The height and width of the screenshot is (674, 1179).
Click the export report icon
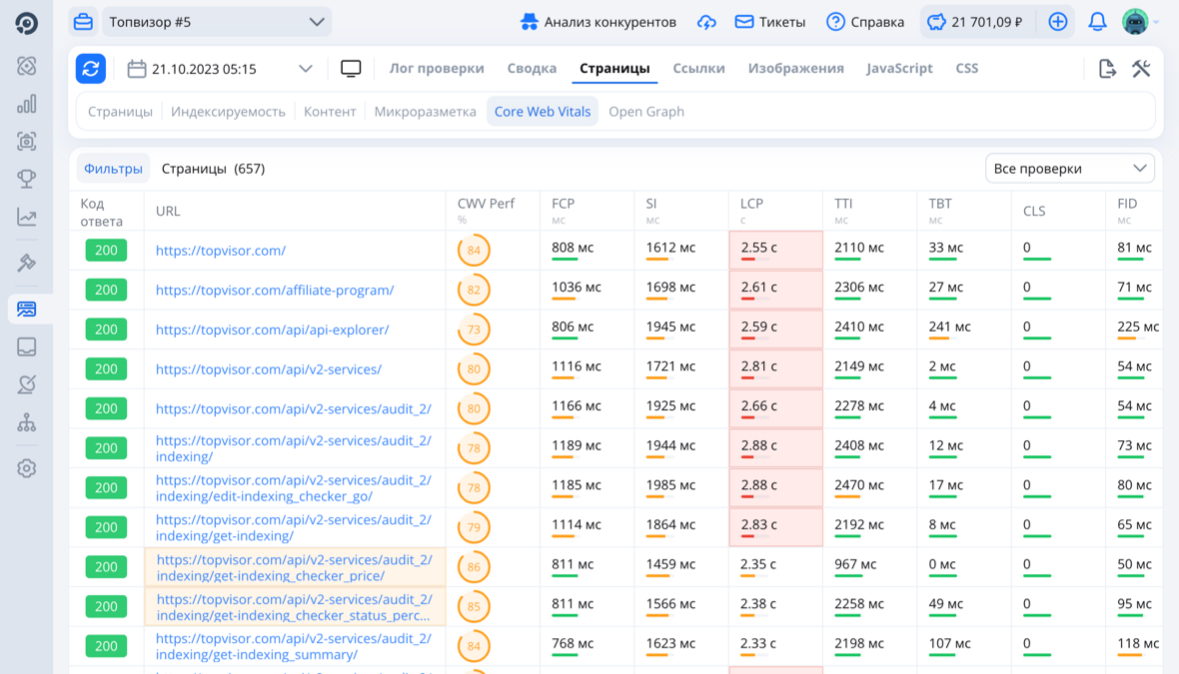pos(1107,69)
